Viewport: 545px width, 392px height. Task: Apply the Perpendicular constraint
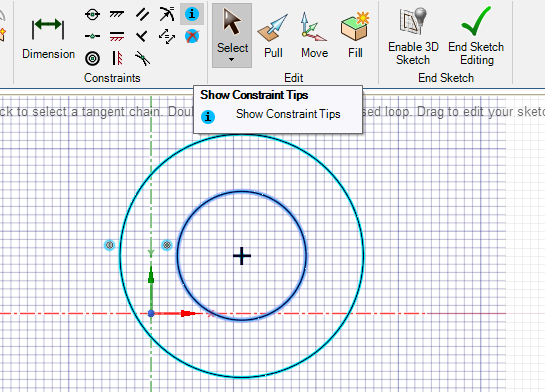(x=142, y=36)
